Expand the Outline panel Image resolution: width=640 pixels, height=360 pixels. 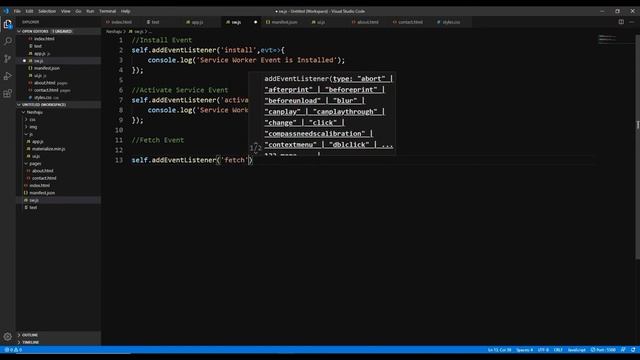pyautogui.click(x=29, y=335)
